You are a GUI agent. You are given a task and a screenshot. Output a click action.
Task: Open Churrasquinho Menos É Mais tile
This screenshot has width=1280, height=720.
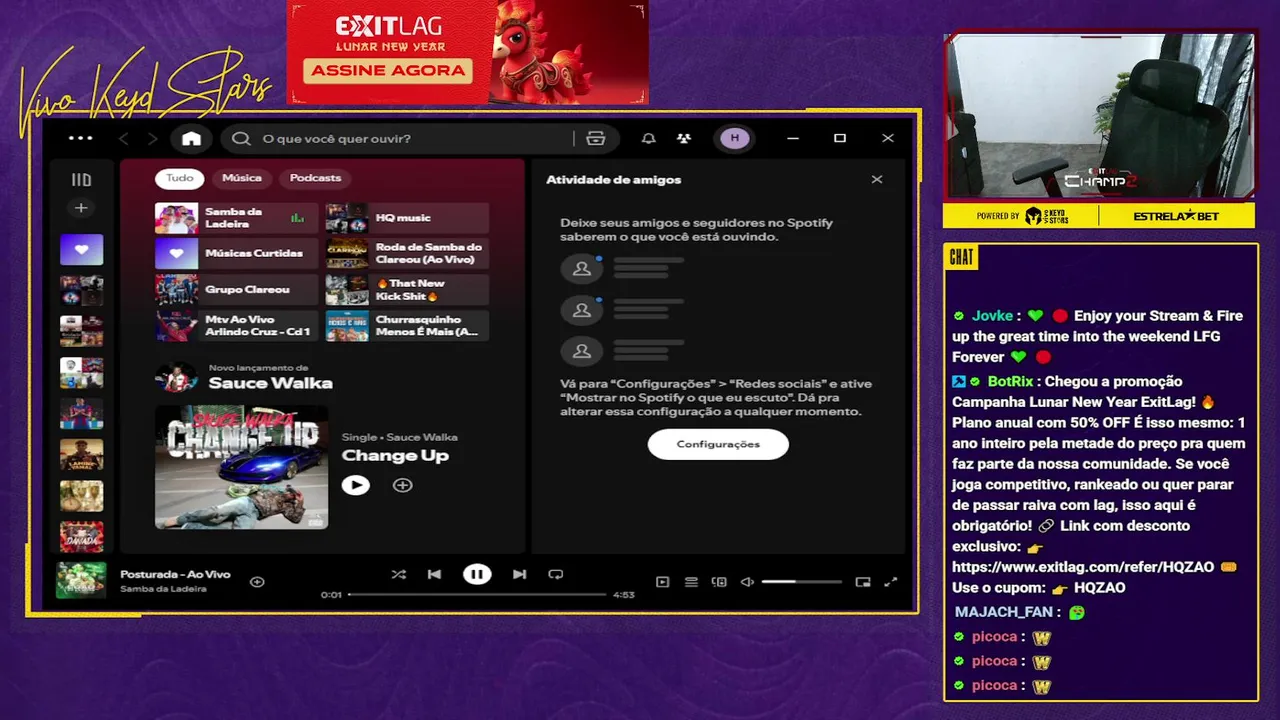407,326
